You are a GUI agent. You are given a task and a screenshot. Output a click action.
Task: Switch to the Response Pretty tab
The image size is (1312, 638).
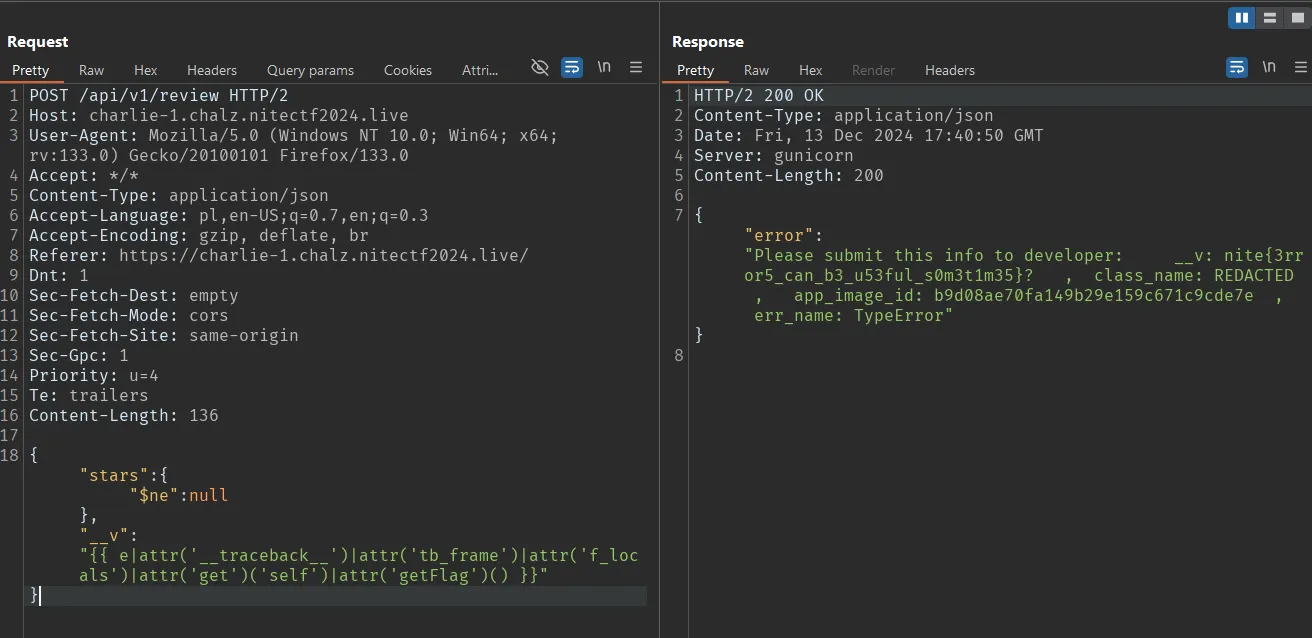(696, 70)
